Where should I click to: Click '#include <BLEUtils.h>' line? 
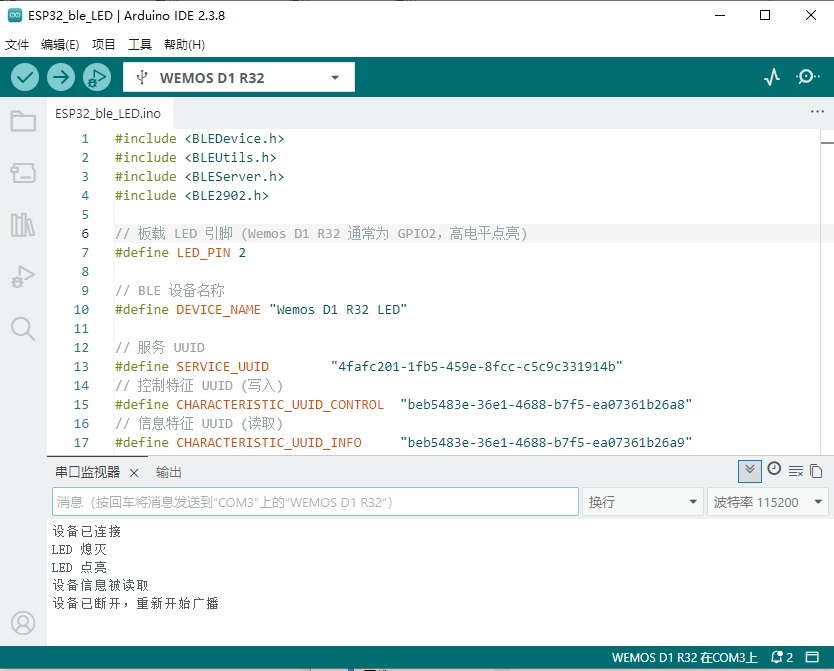tap(195, 158)
